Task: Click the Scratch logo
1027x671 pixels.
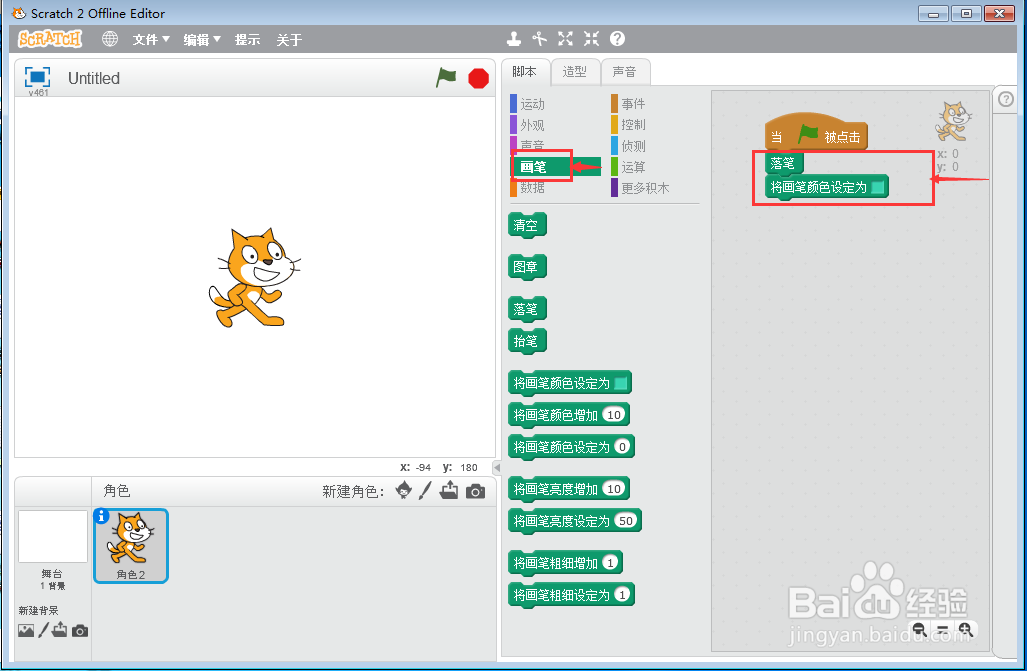Action: [x=50, y=39]
